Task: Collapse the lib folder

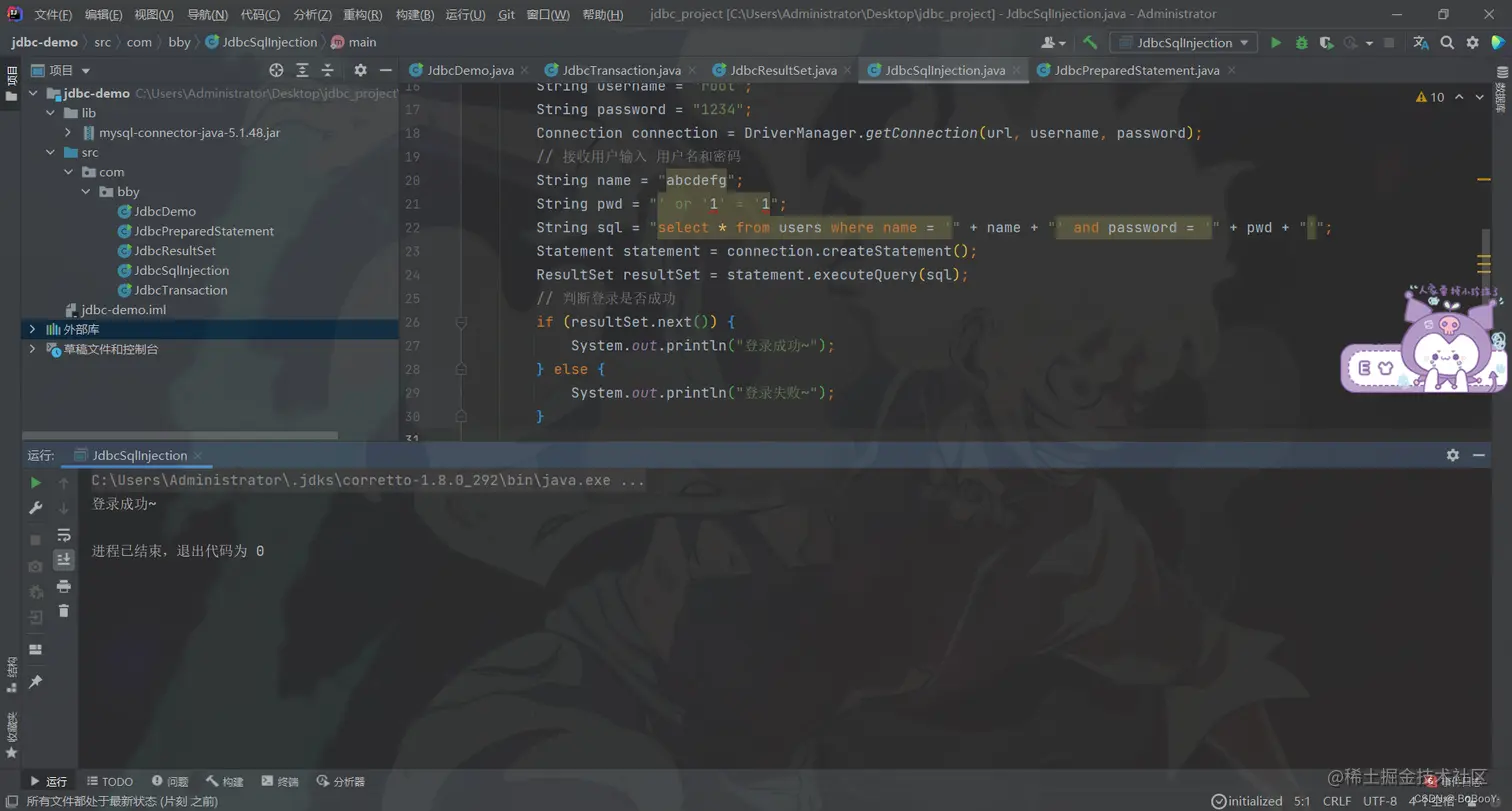Action: coord(51,113)
